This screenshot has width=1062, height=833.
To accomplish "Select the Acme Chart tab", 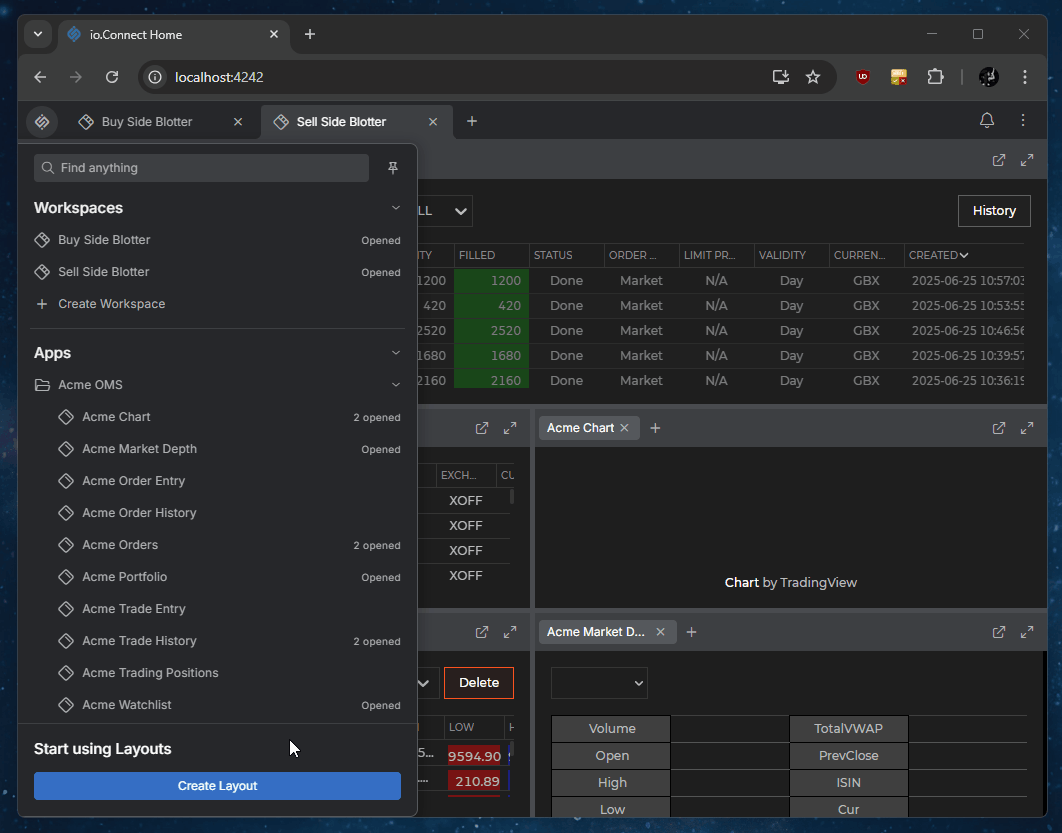I will [580, 428].
